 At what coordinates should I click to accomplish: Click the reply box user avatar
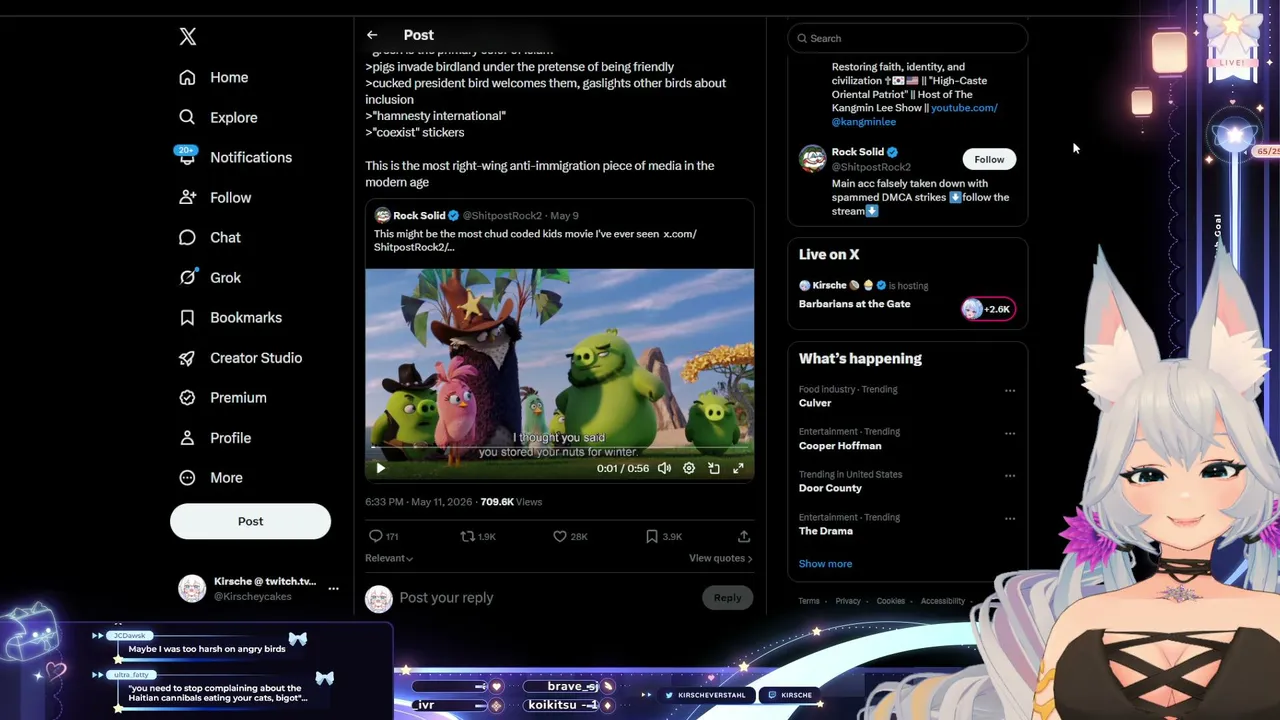[x=379, y=598]
